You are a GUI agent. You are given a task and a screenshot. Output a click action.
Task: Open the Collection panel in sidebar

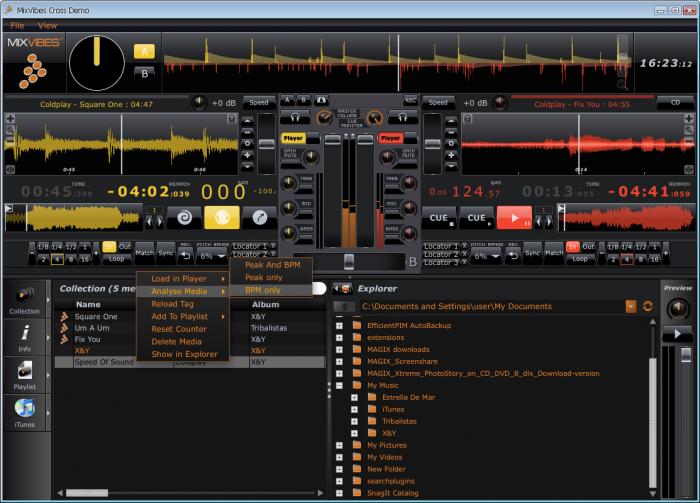[x=25, y=300]
